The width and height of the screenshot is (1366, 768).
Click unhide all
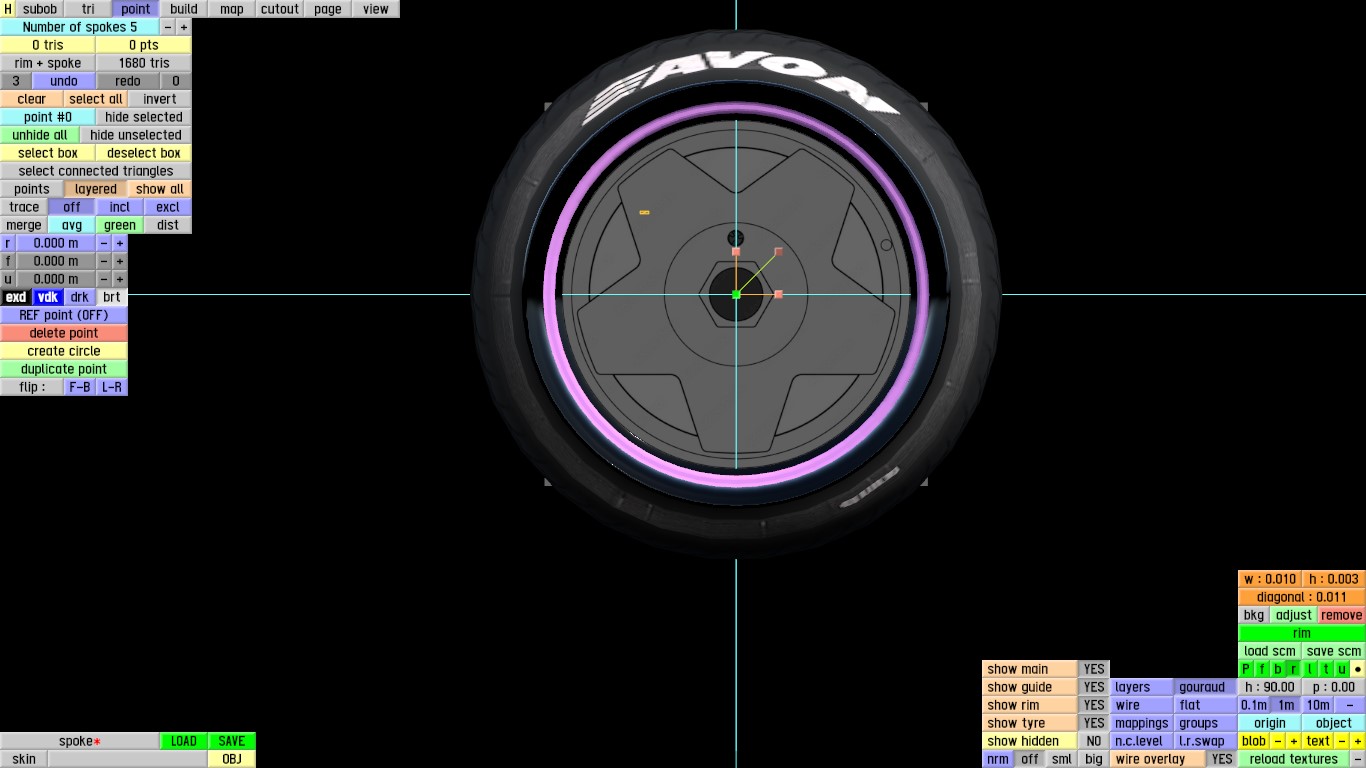pyautogui.click(x=40, y=135)
